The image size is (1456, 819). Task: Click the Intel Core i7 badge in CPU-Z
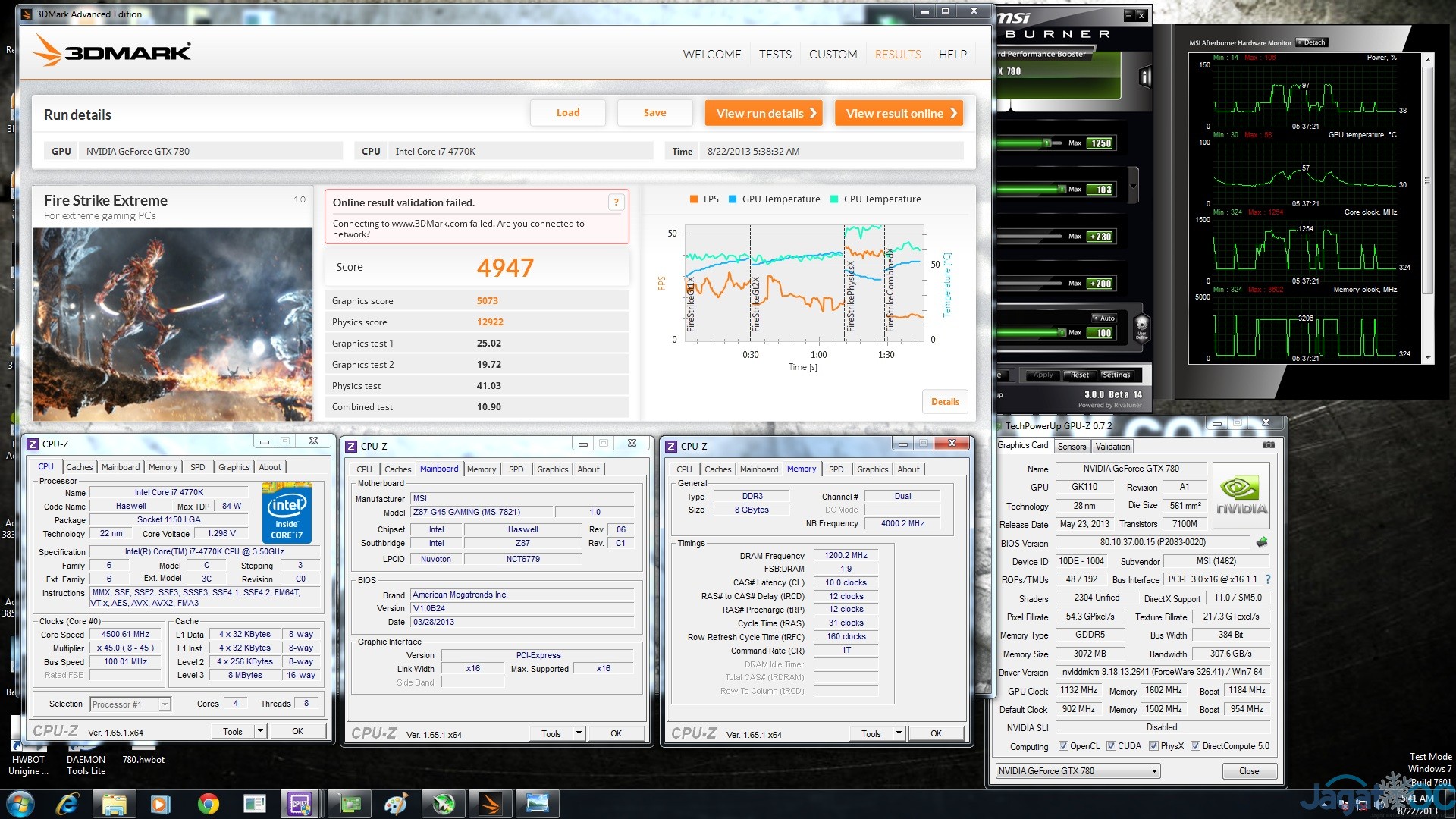(x=287, y=513)
